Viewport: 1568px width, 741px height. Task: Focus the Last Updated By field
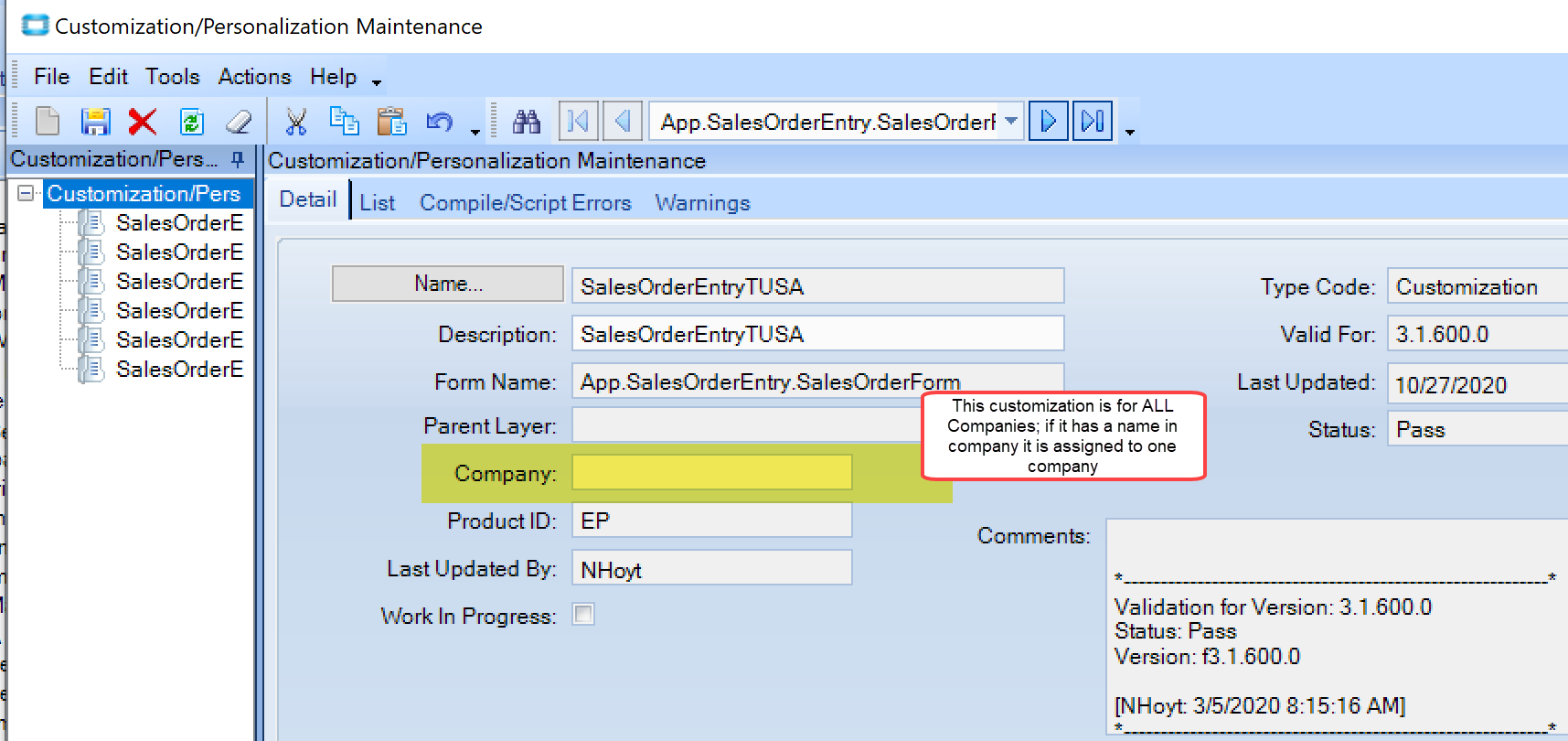point(712,567)
